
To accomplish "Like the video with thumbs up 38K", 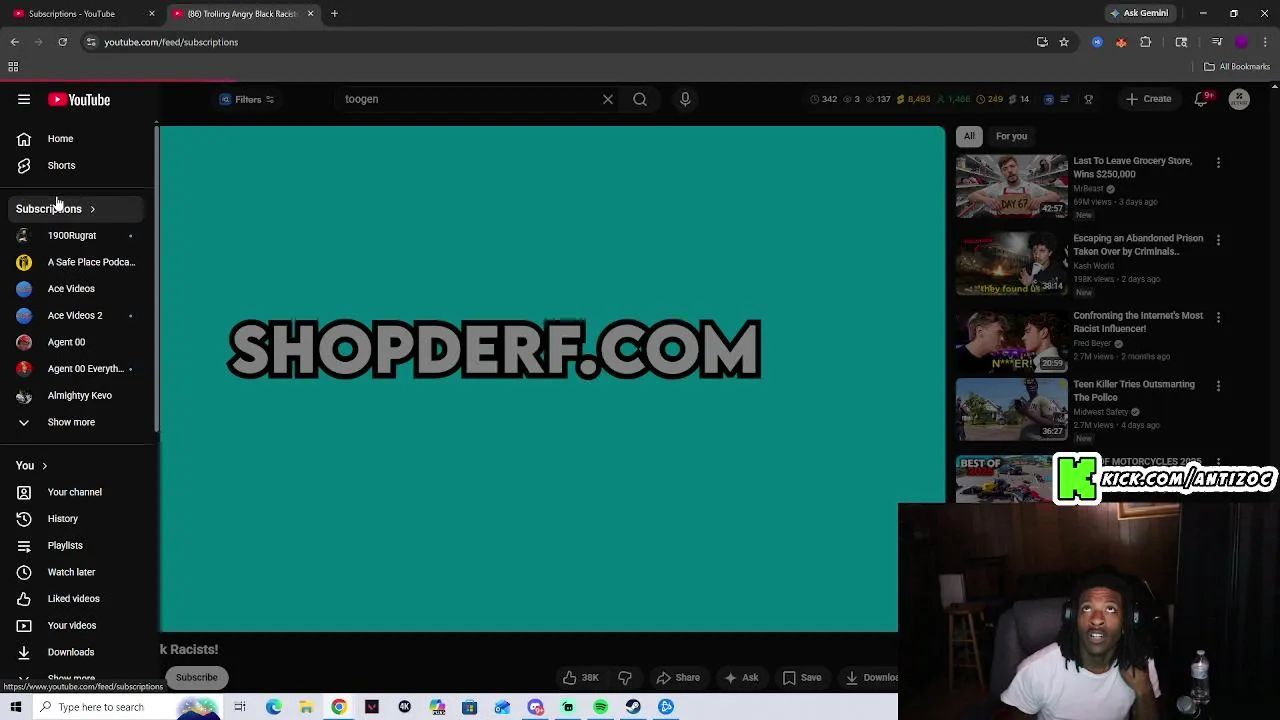I will pos(580,677).
